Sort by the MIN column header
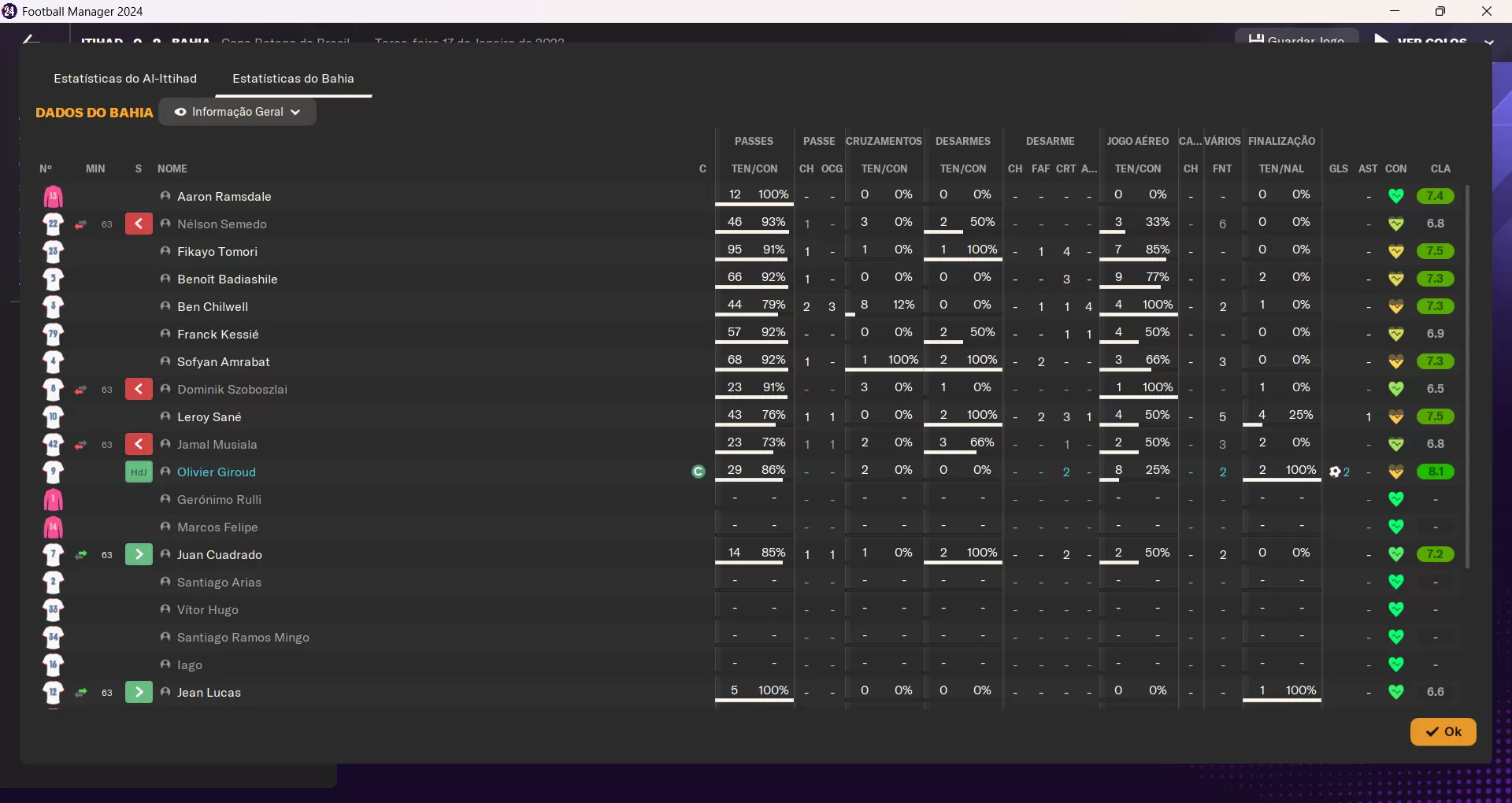Image resolution: width=1512 pixels, height=803 pixels. (x=95, y=168)
